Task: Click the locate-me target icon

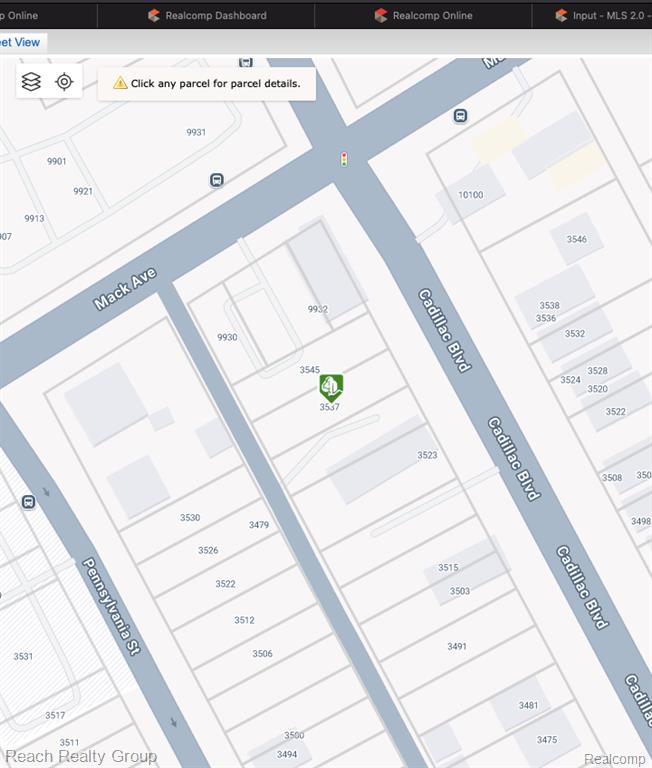Action: tap(64, 82)
